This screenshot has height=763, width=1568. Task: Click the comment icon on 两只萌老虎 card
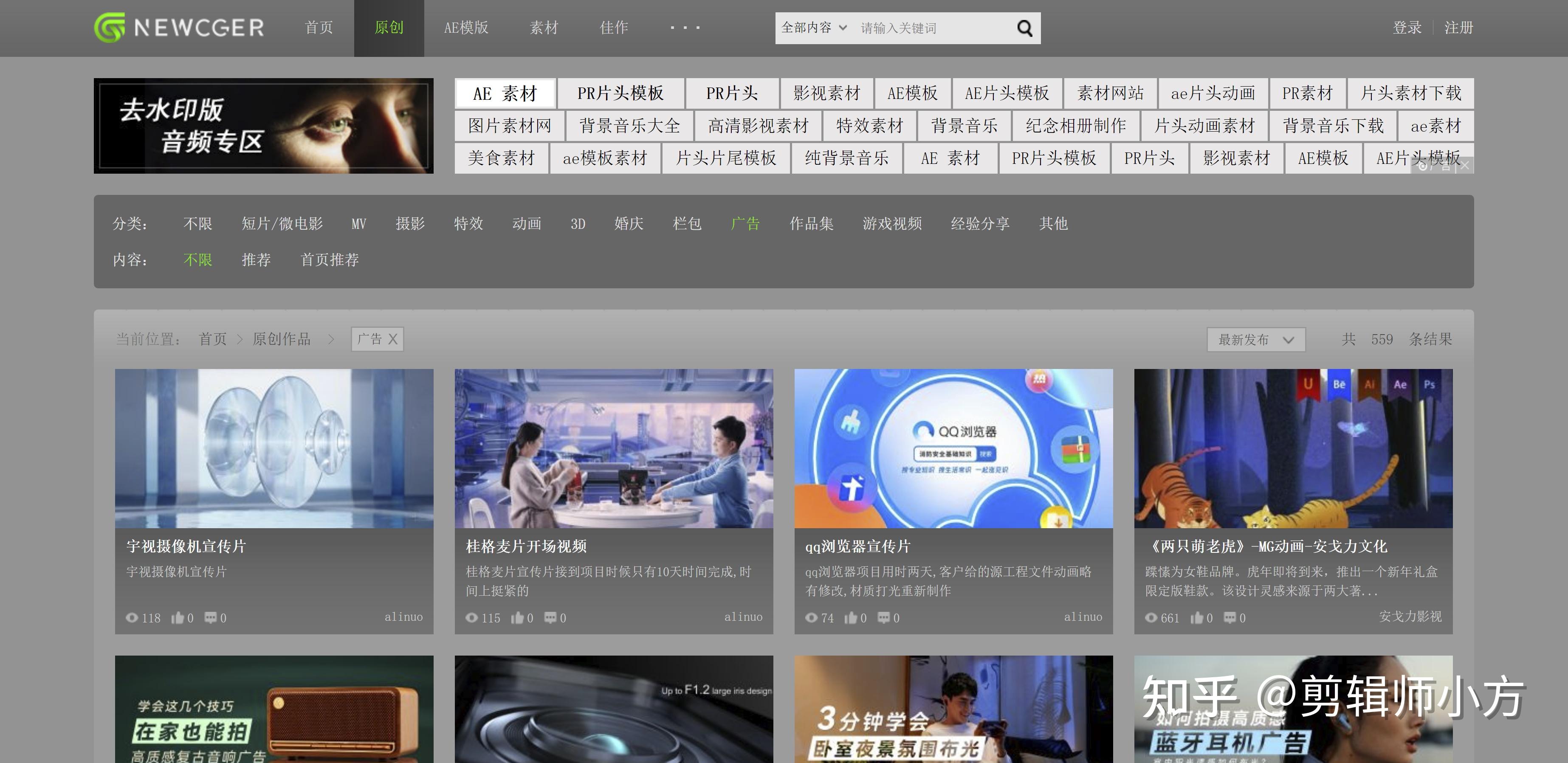tap(1230, 618)
